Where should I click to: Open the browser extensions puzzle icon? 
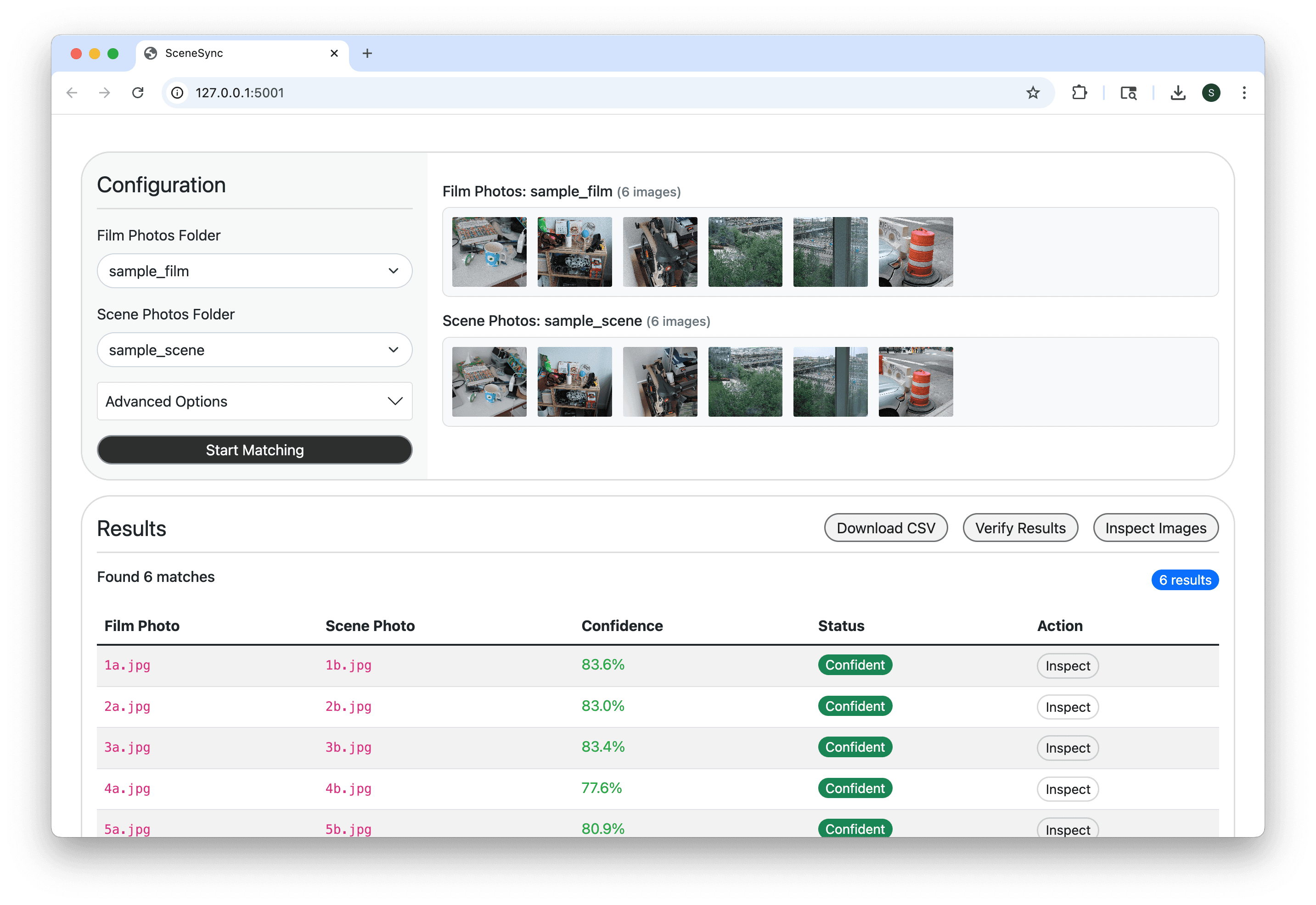pyautogui.click(x=1079, y=92)
